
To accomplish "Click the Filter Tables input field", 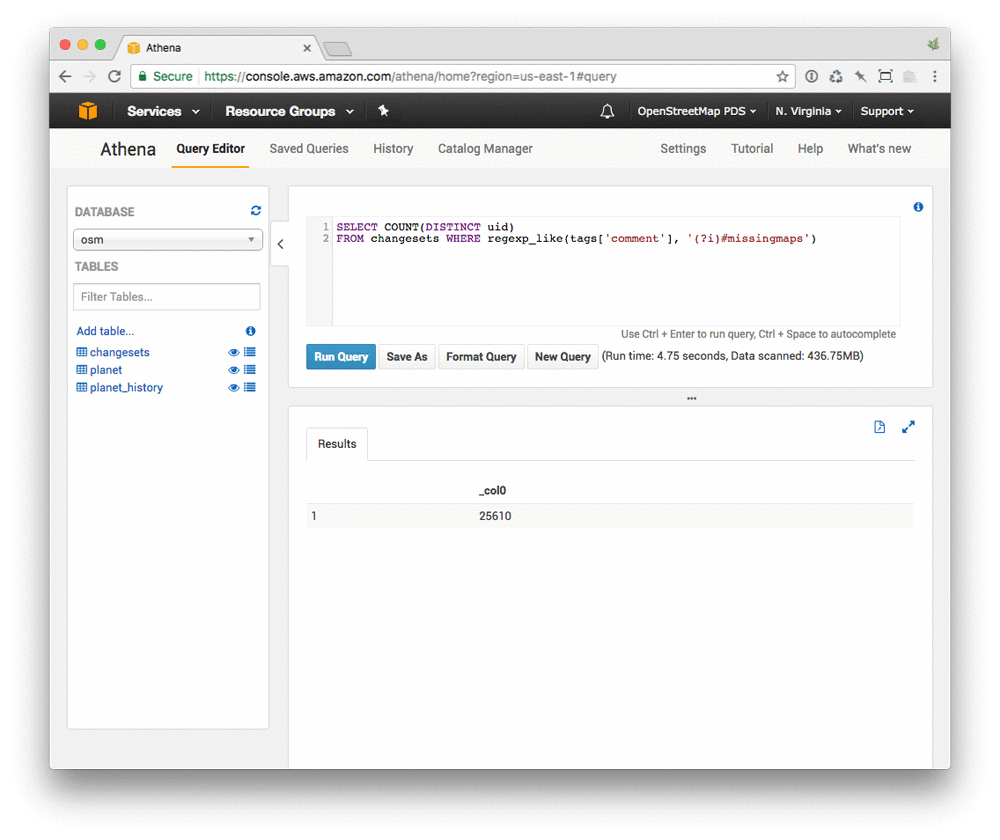I will (x=166, y=297).
